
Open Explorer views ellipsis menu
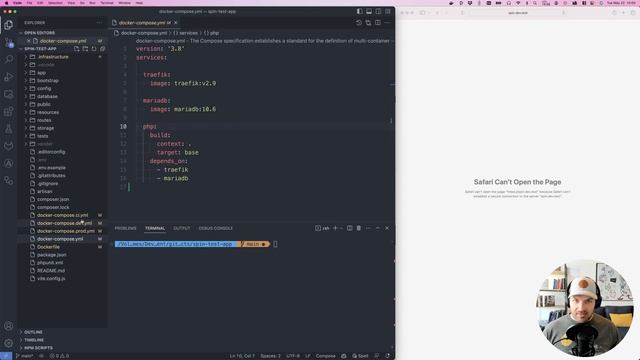click(x=99, y=23)
